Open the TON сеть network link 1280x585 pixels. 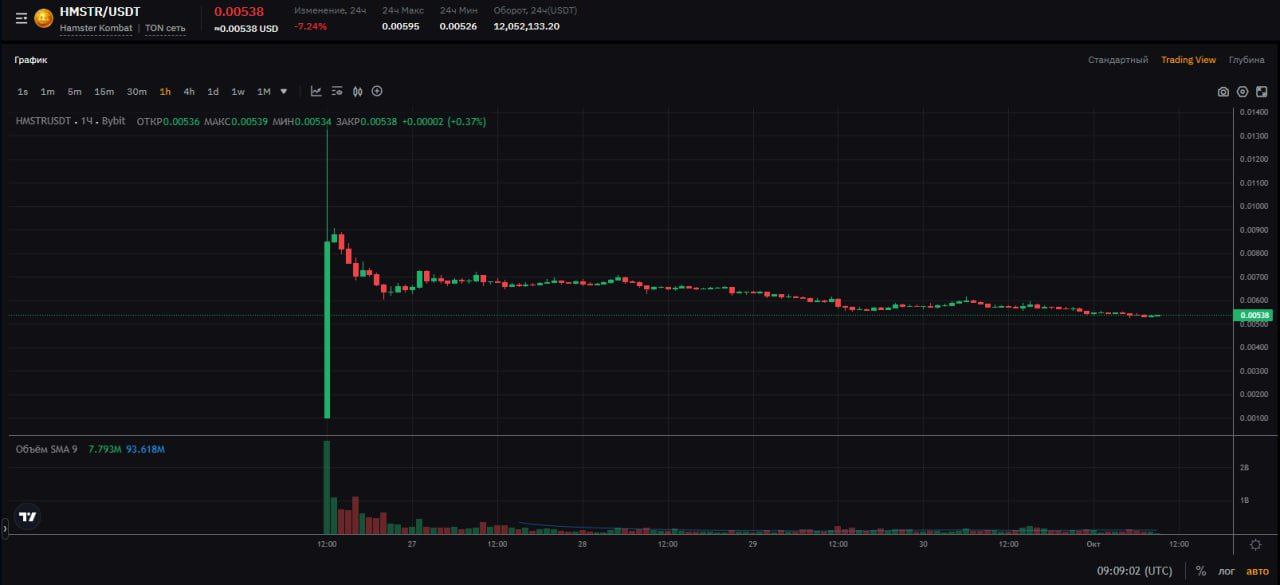click(x=165, y=28)
